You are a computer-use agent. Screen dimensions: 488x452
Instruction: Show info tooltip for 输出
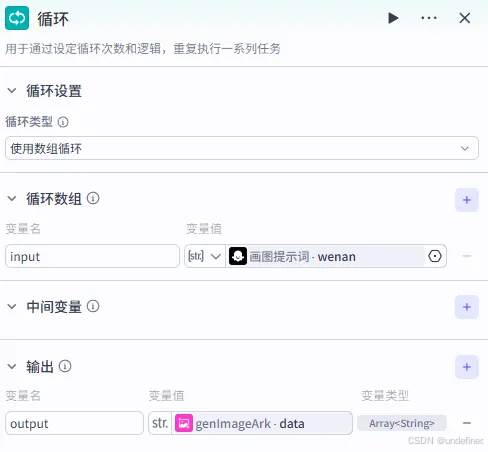pos(65,366)
